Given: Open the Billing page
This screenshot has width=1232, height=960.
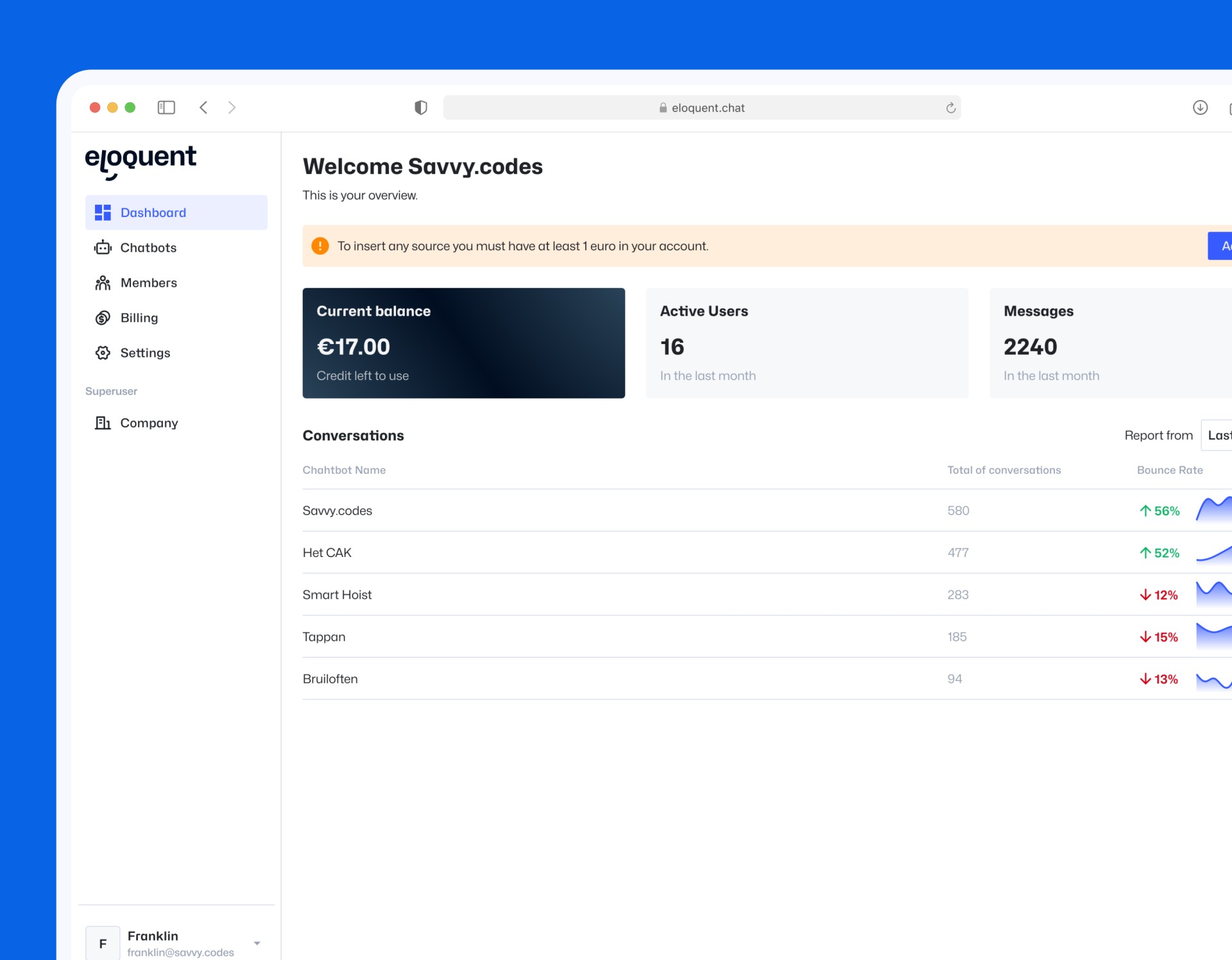Looking at the screenshot, I should coord(176,318).
